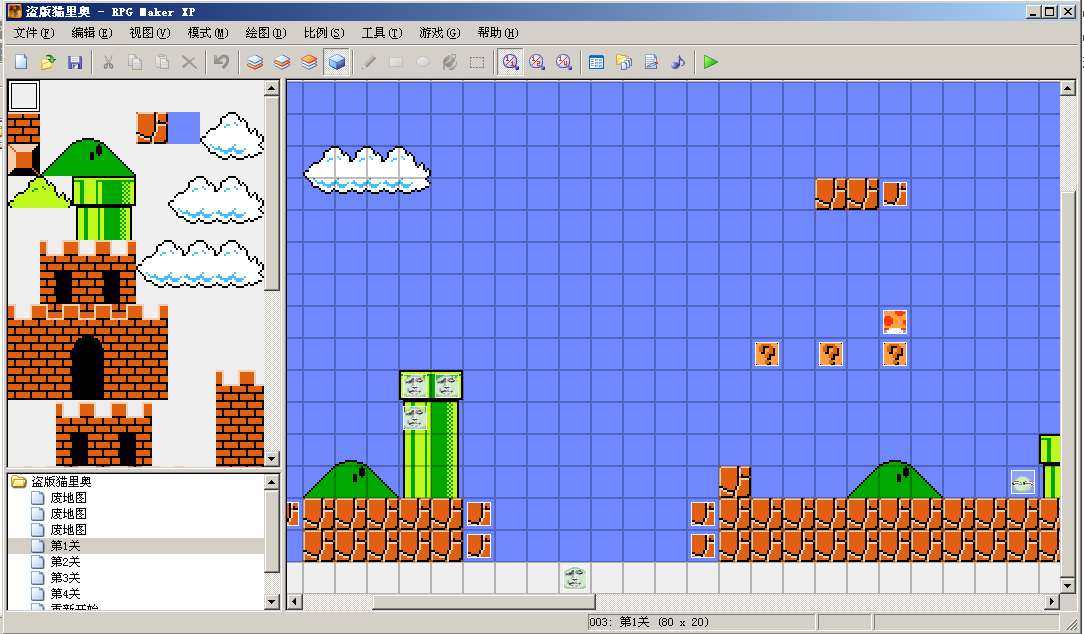The image size is (1084, 634).
Task: Select the 盗版猫里奥 root folder in map tree
Action: tap(61, 481)
